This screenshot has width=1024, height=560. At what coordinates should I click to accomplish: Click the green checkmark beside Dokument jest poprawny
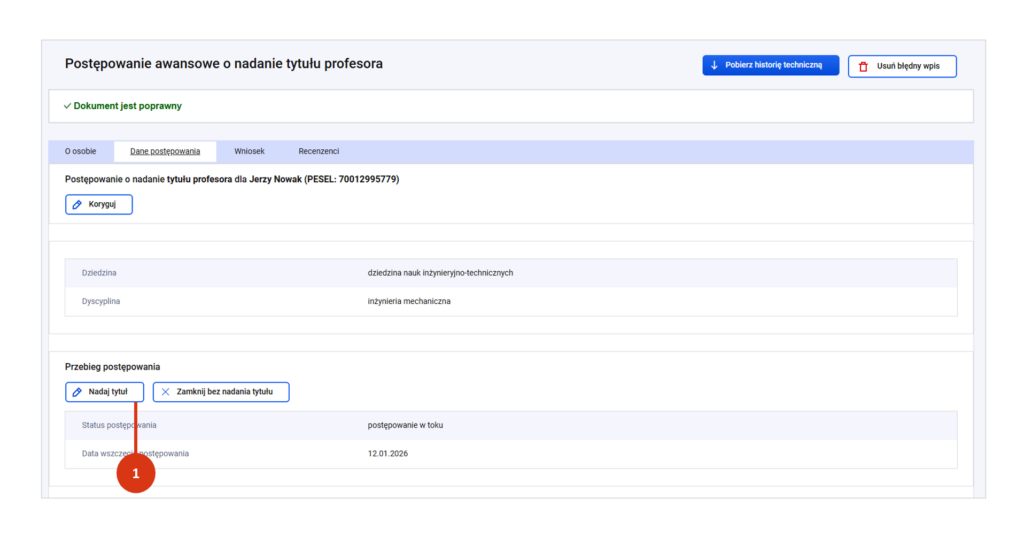point(67,106)
